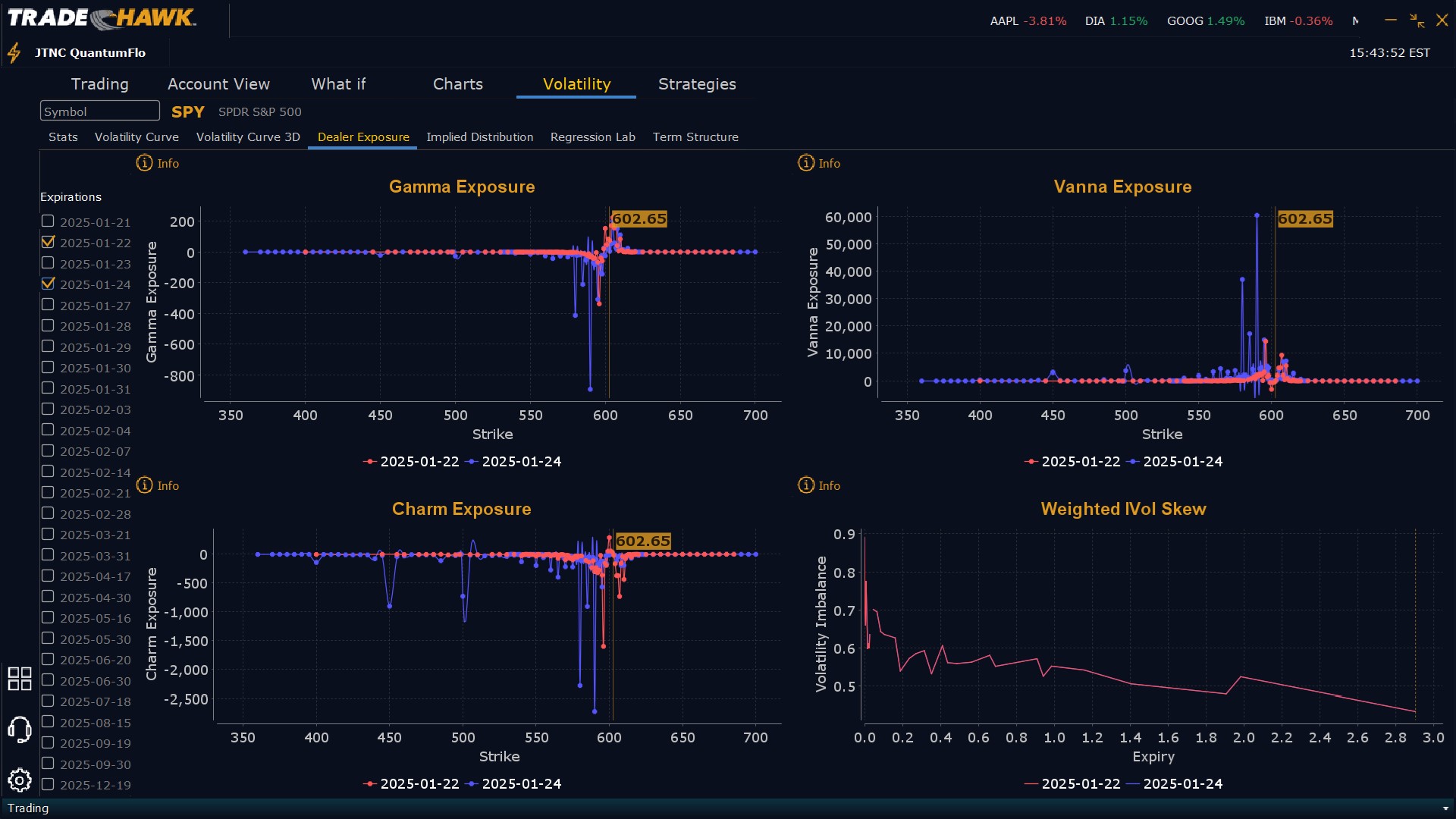The image size is (1456, 819).
Task: Open the Weighted IVol Skew Info icon
Action: click(805, 485)
